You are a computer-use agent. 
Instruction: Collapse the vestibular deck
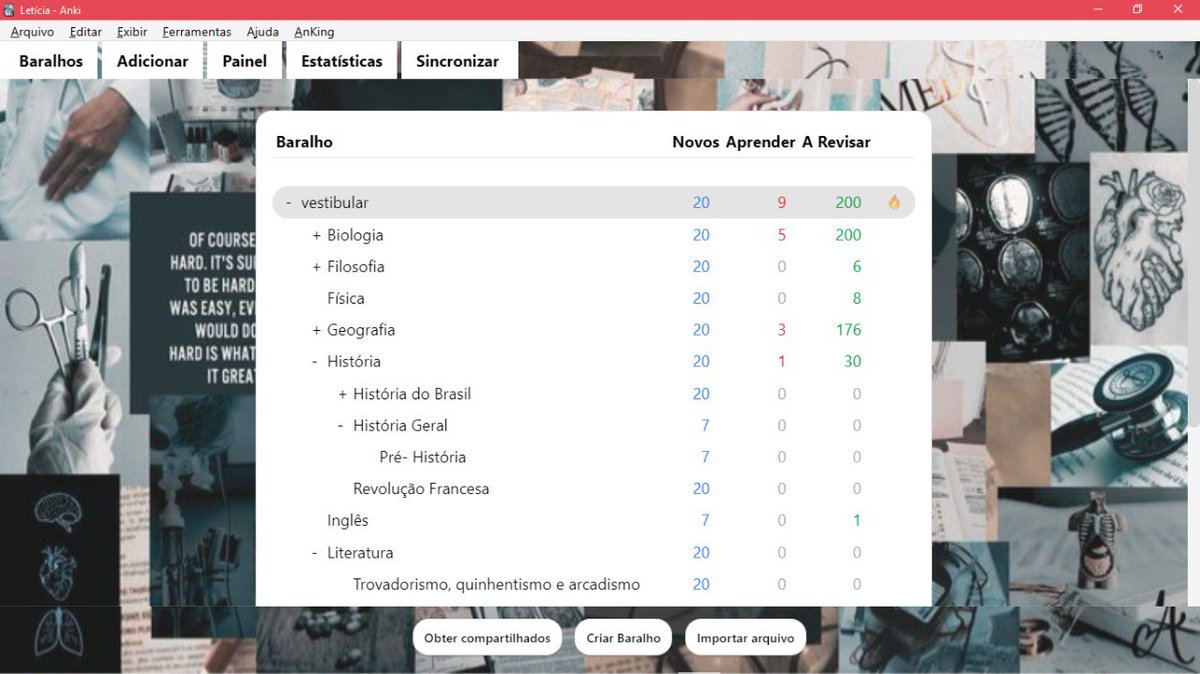tap(288, 203)
